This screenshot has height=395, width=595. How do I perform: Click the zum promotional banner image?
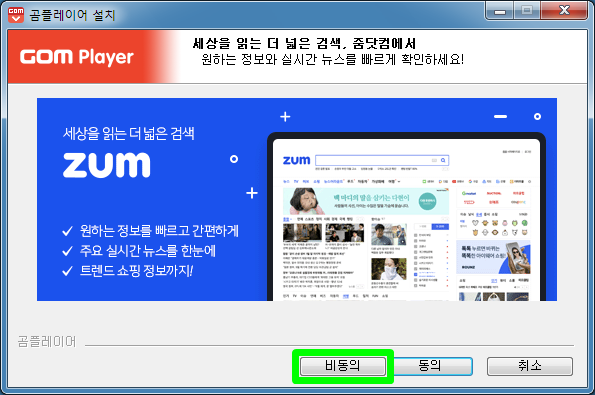point(297,199)
